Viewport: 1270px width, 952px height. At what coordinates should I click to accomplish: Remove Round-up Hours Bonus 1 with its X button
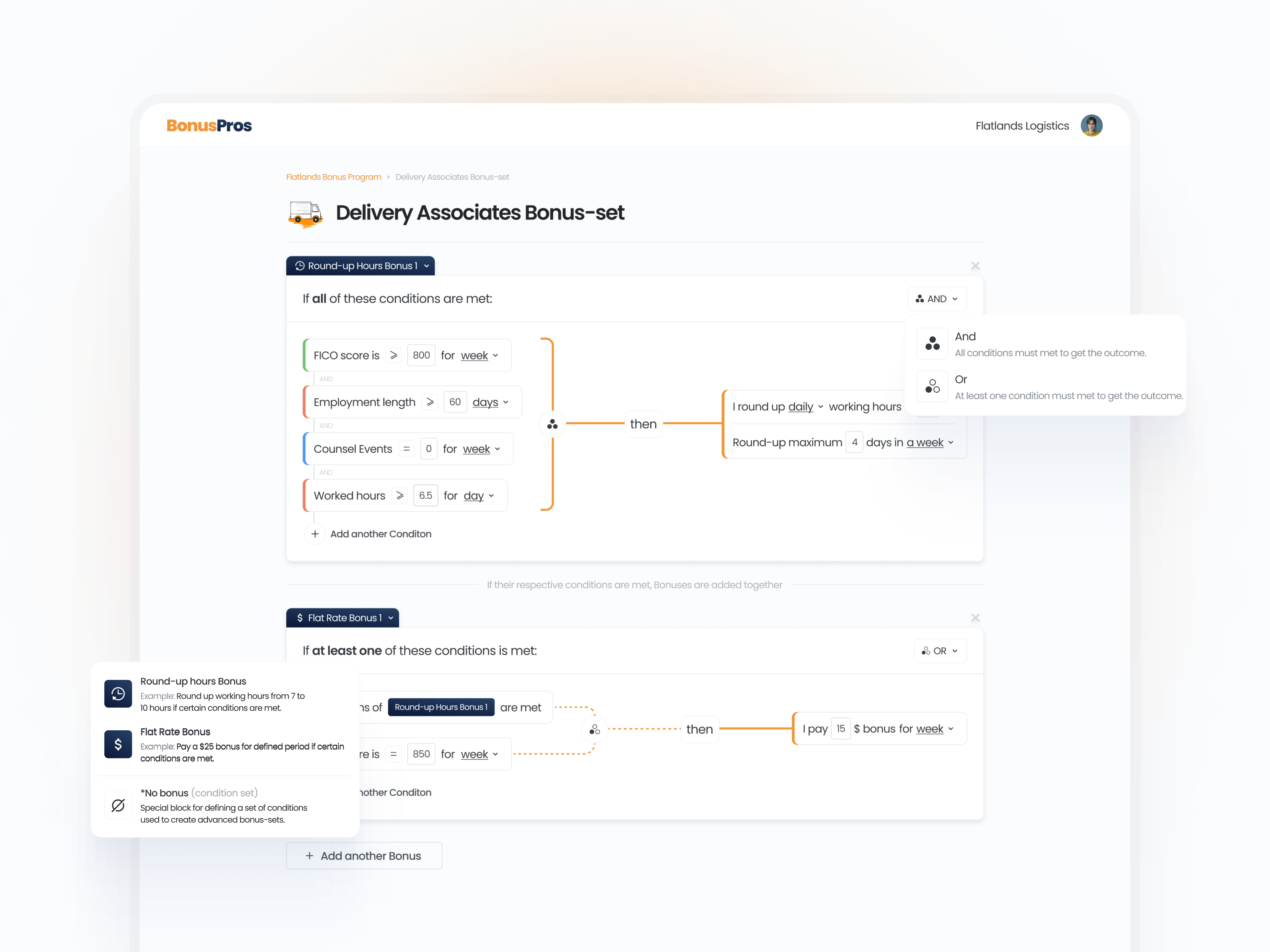pyautogui.click(x=975, y=266)
